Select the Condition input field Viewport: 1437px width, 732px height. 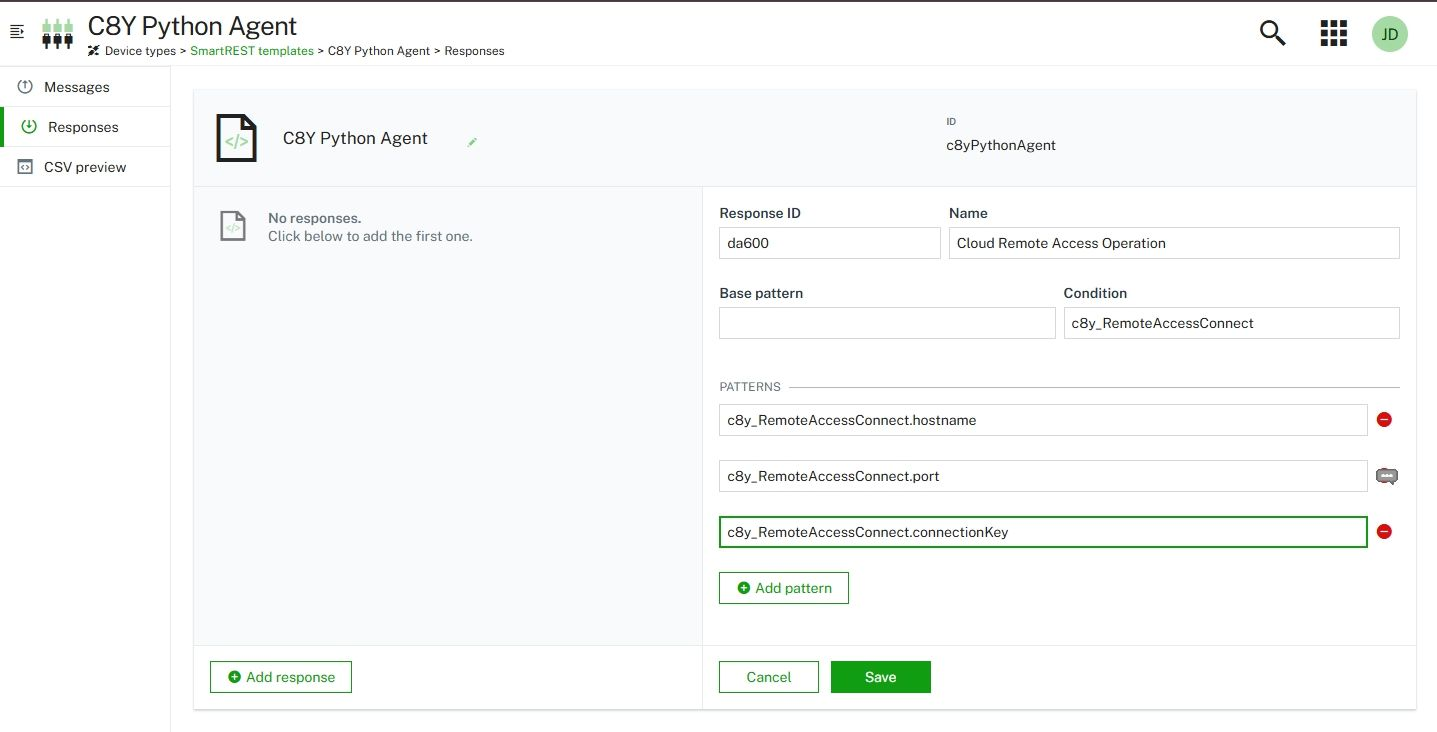pos(1230,323)
